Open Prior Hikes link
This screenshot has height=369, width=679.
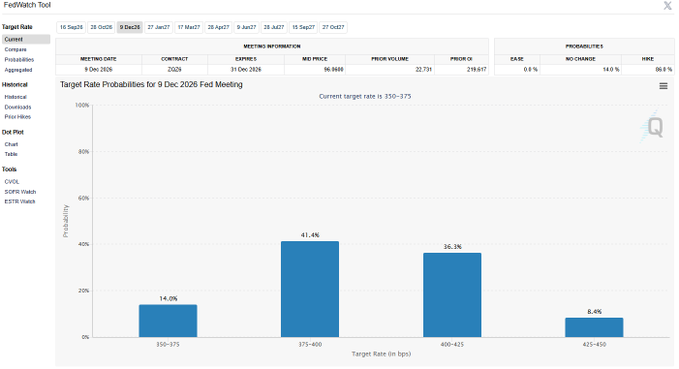(x=18, y=117)
